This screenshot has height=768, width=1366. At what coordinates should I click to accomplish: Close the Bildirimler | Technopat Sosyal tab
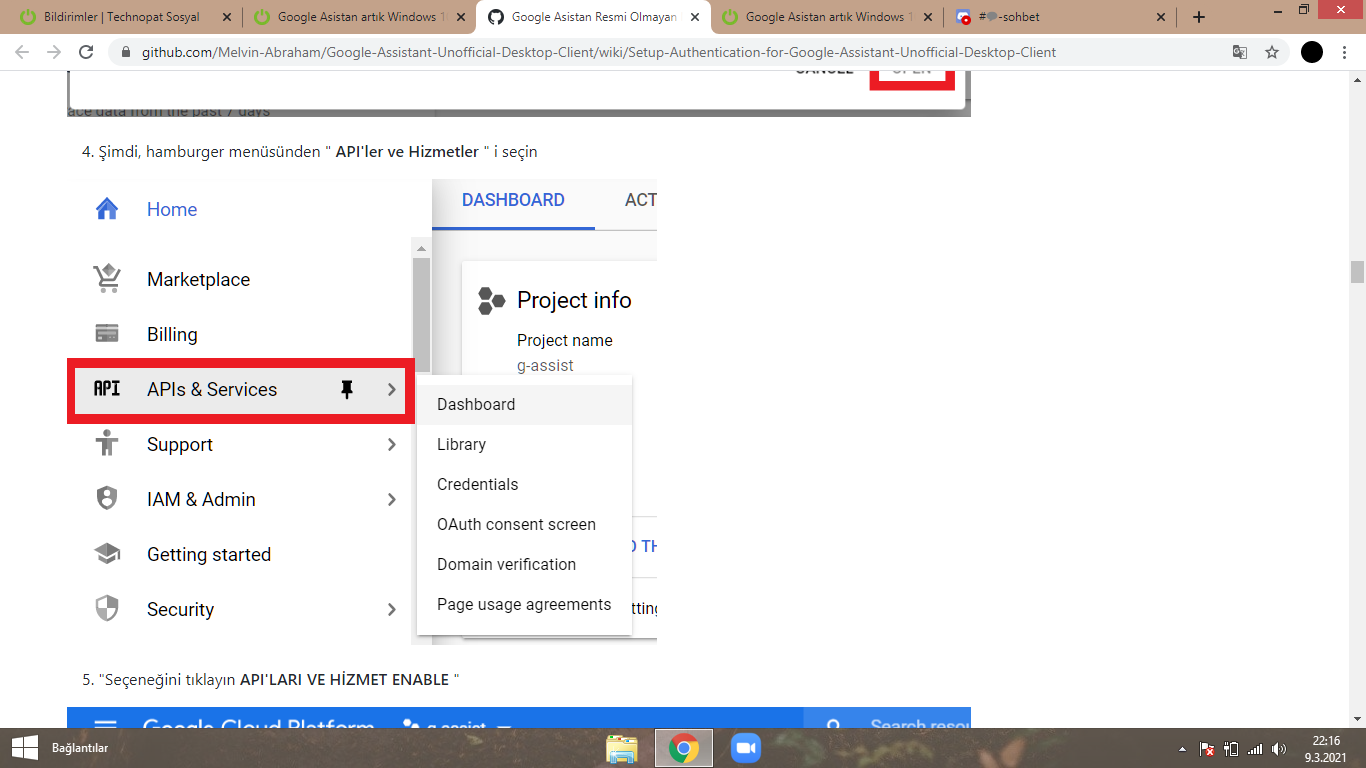[x=226, y=17]
